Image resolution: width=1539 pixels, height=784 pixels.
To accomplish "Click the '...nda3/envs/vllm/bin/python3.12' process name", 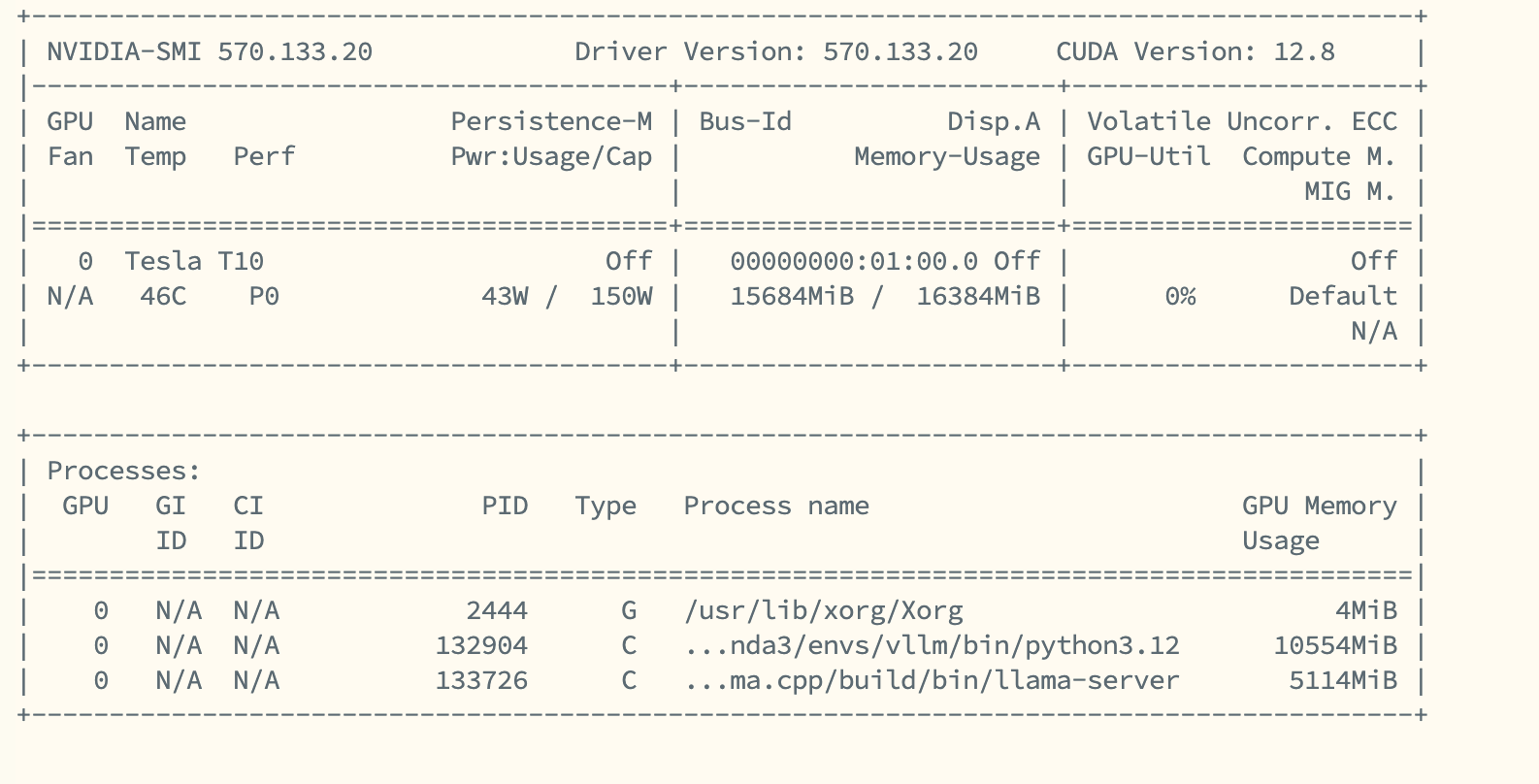I will [932, 645].
